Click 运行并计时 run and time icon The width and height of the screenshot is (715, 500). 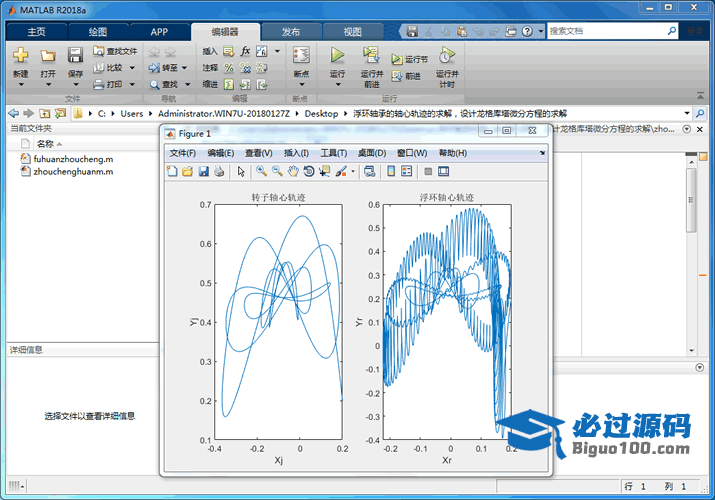447,55
